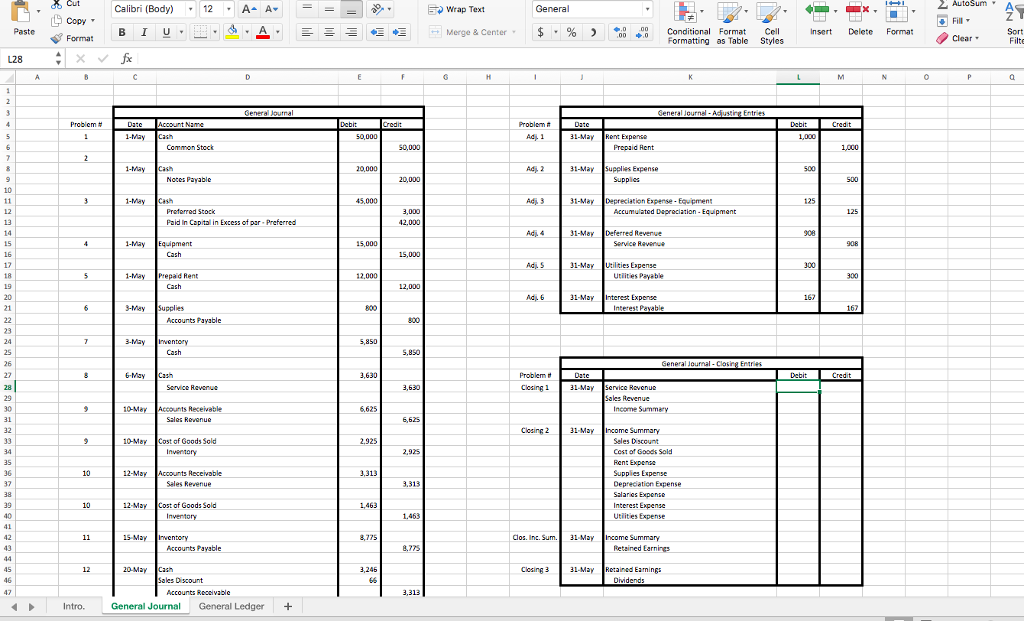
Task: Open the font dropdown showing Calibri
Action: [148, 8]
